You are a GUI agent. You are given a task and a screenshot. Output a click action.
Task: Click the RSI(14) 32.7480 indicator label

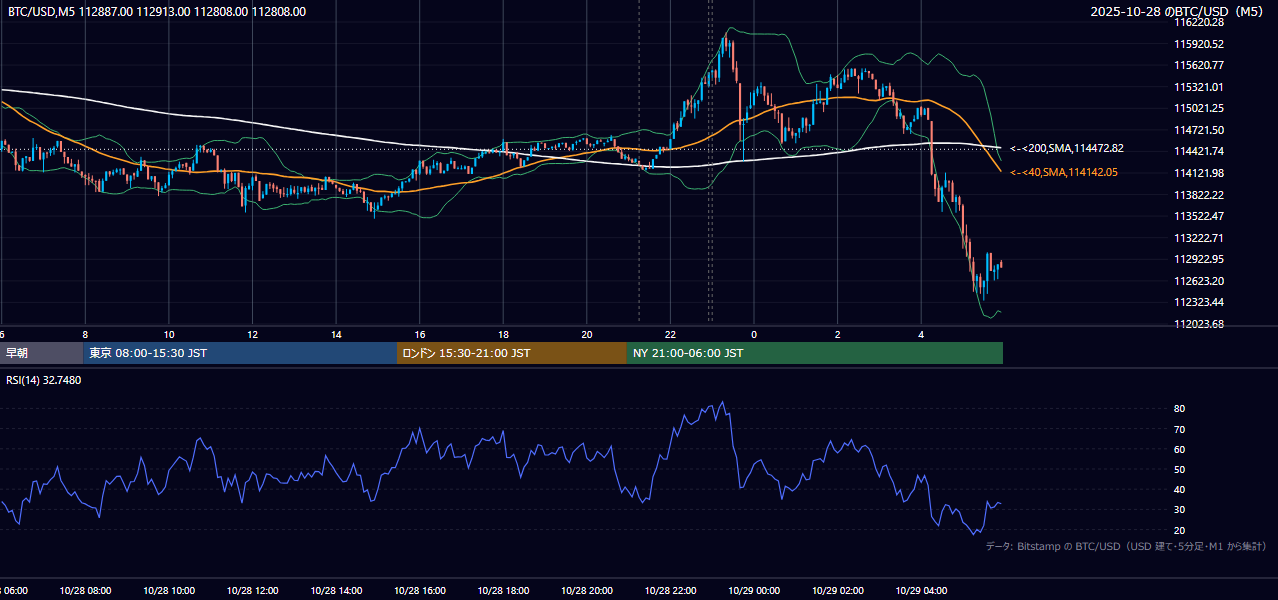pos(44,380)
